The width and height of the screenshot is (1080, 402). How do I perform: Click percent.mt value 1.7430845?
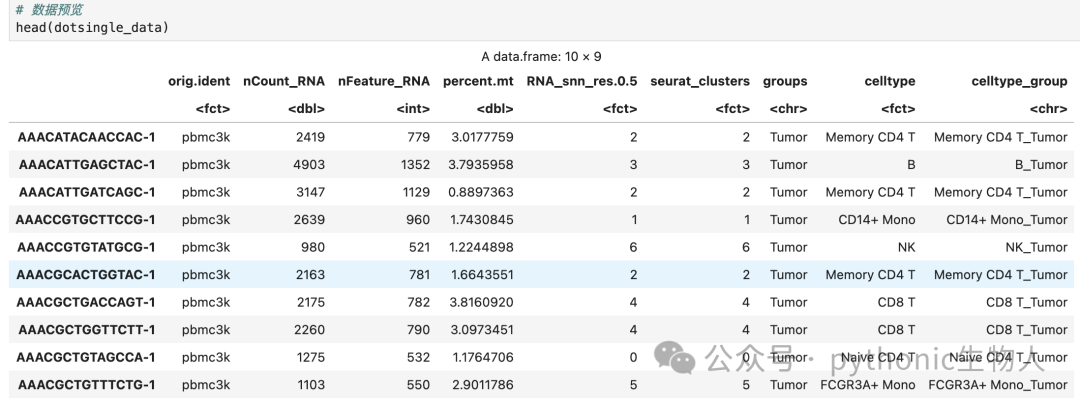click(x=482, y=220)
